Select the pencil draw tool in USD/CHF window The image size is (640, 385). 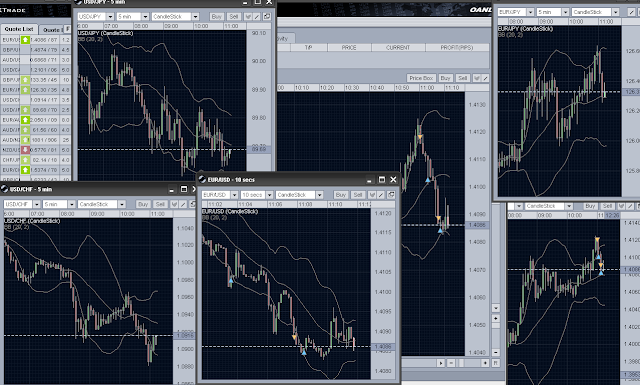(x=183, y=204)
